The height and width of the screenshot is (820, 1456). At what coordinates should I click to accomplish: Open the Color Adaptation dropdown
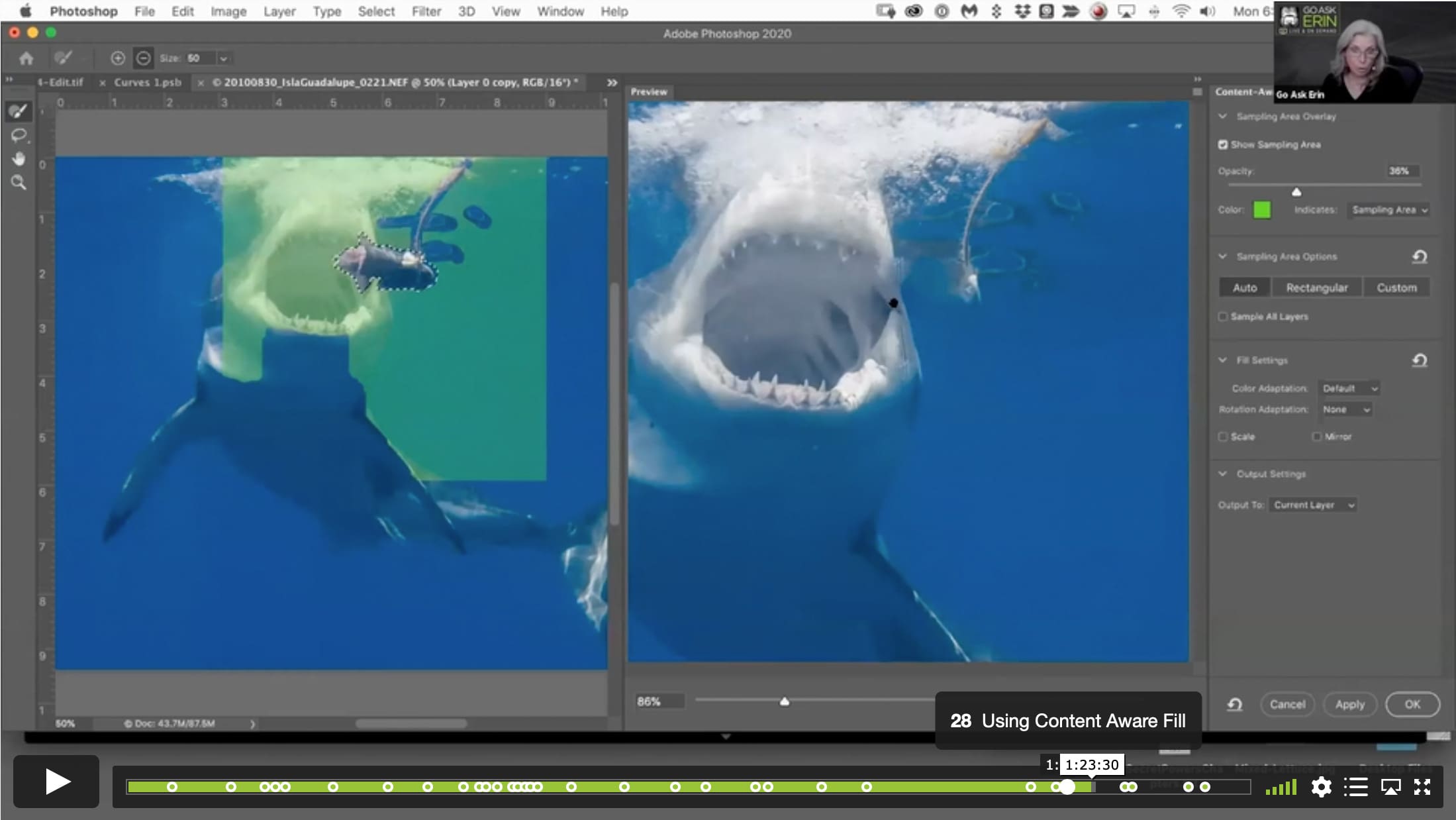click(1349, 389)
